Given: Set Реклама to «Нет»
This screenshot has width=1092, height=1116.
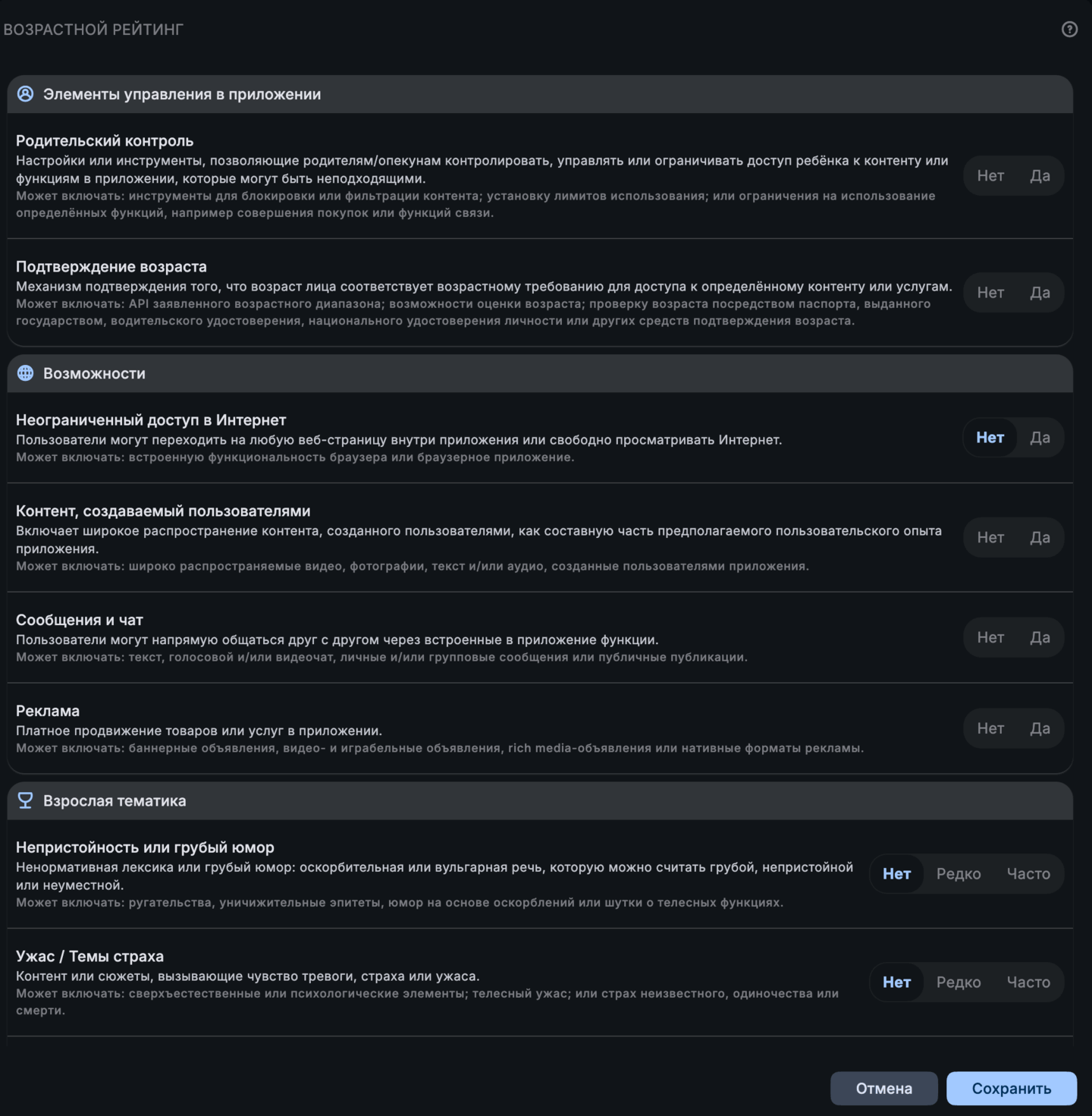Looking at the screenshot, I should [990, 728].
